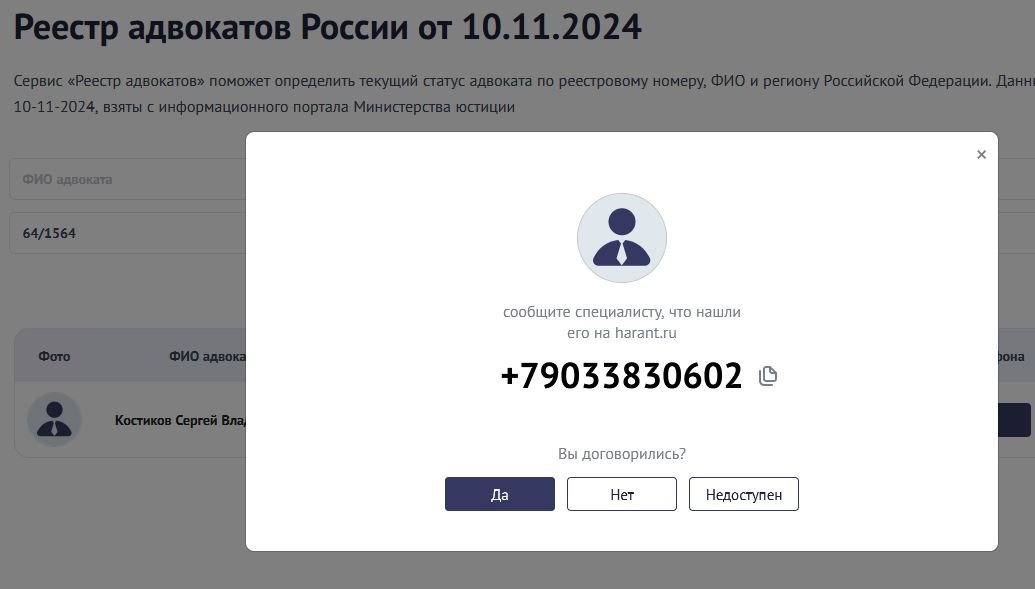Click the Реестр адвокатов России page heading
1035x589 pixels.
click(327, 27)
